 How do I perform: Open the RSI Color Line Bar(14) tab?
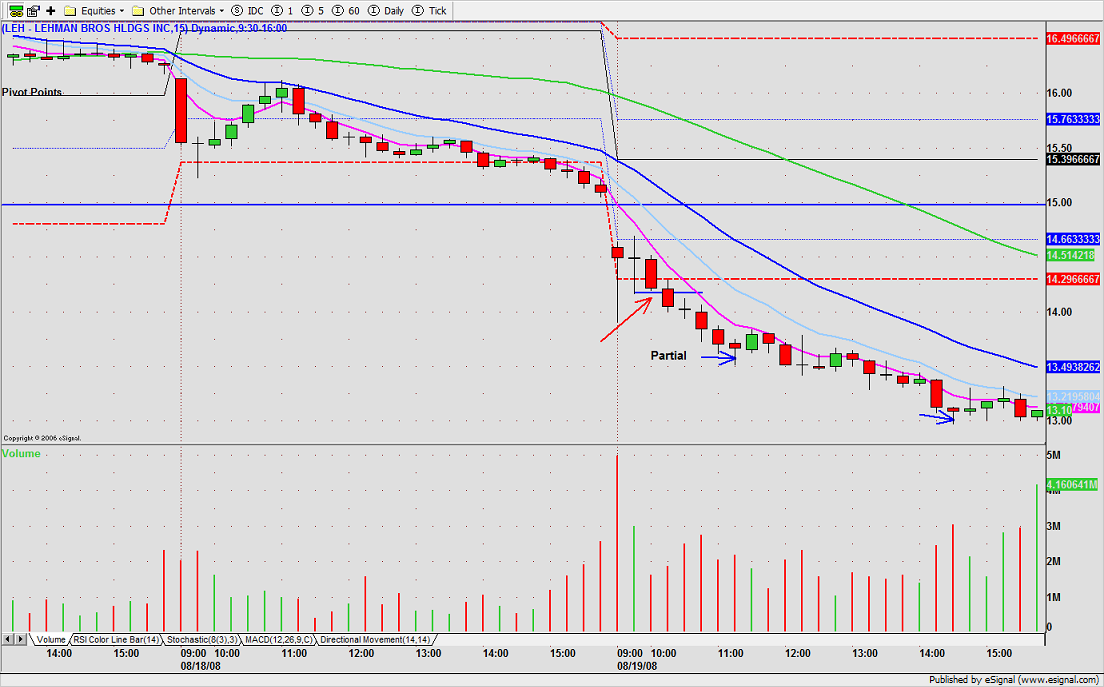tap(115, 640)
